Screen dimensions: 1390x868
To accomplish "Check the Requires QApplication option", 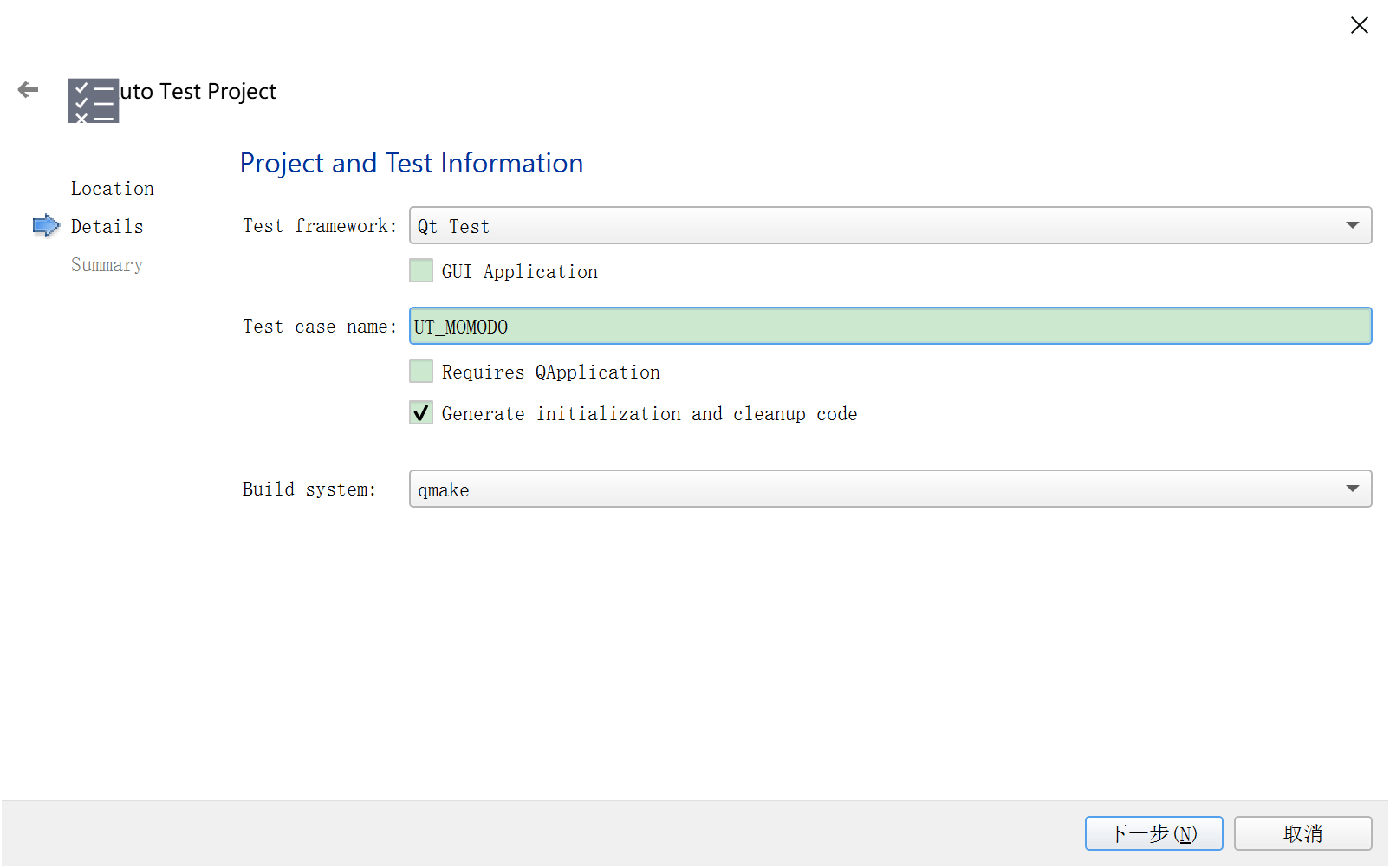I will (x=421, y=372).
